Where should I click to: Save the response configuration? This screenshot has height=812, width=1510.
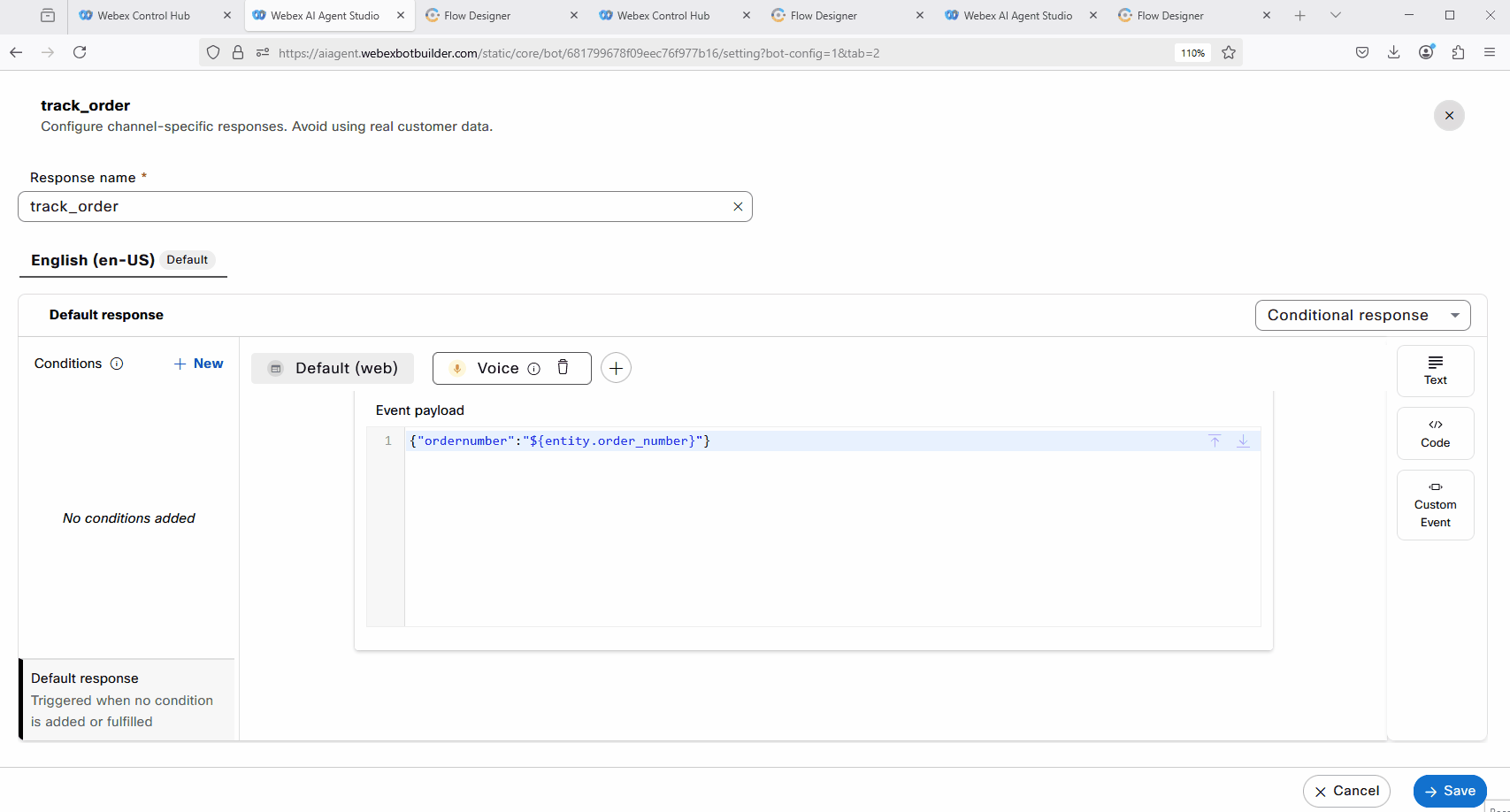click(x=1449, y=791)
